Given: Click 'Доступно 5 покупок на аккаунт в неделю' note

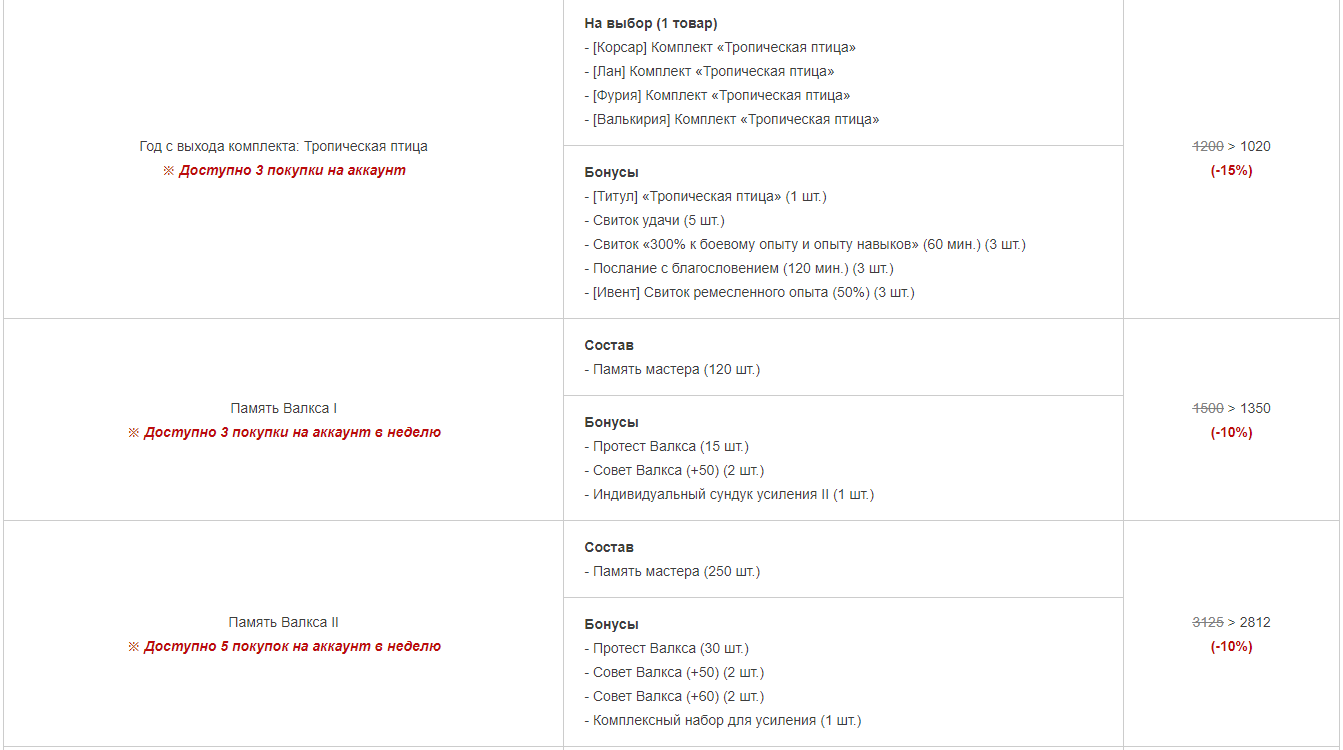Looking at the screenshot, I should pyautogui.click(x=292, y=647).
